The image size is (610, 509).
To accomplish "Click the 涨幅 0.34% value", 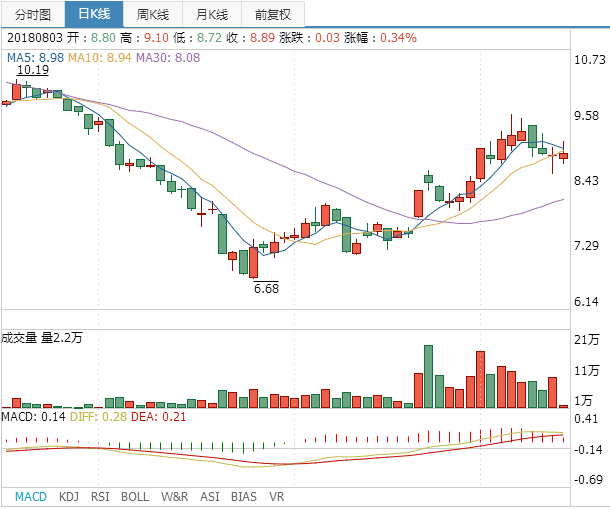I will point(380,38).
